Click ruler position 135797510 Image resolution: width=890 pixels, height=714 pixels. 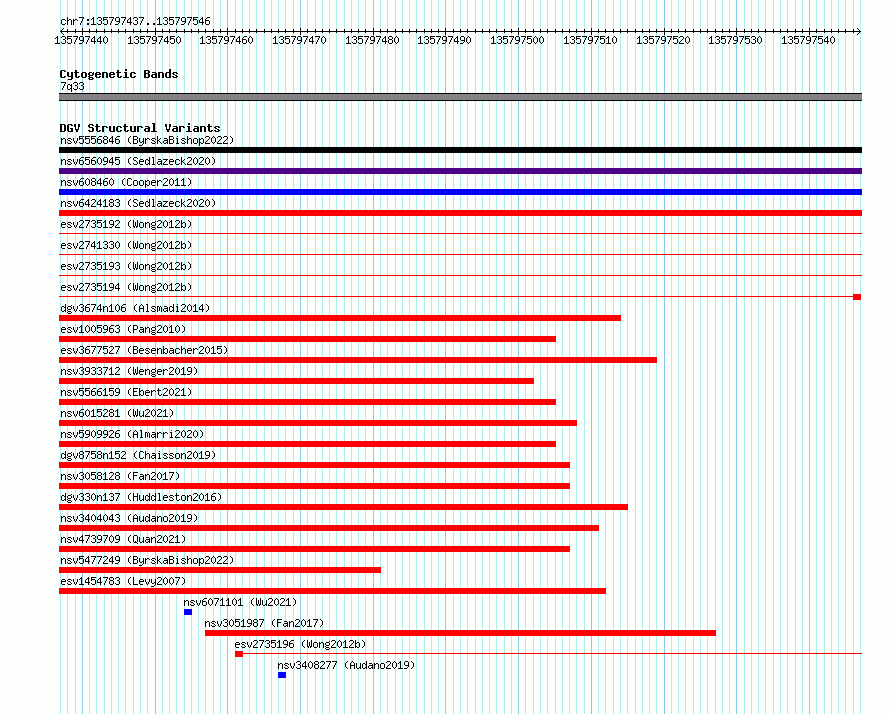(x=590, y=40)
